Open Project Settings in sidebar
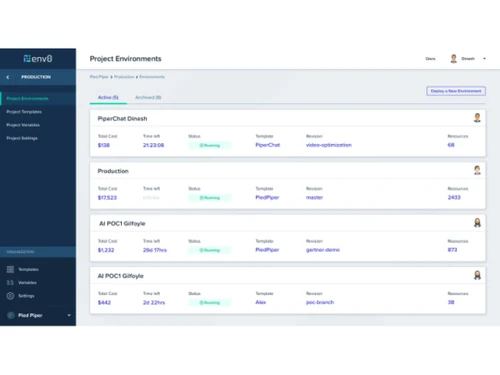The height and width of the screenshot is (375, 500). tap(22, 138)
